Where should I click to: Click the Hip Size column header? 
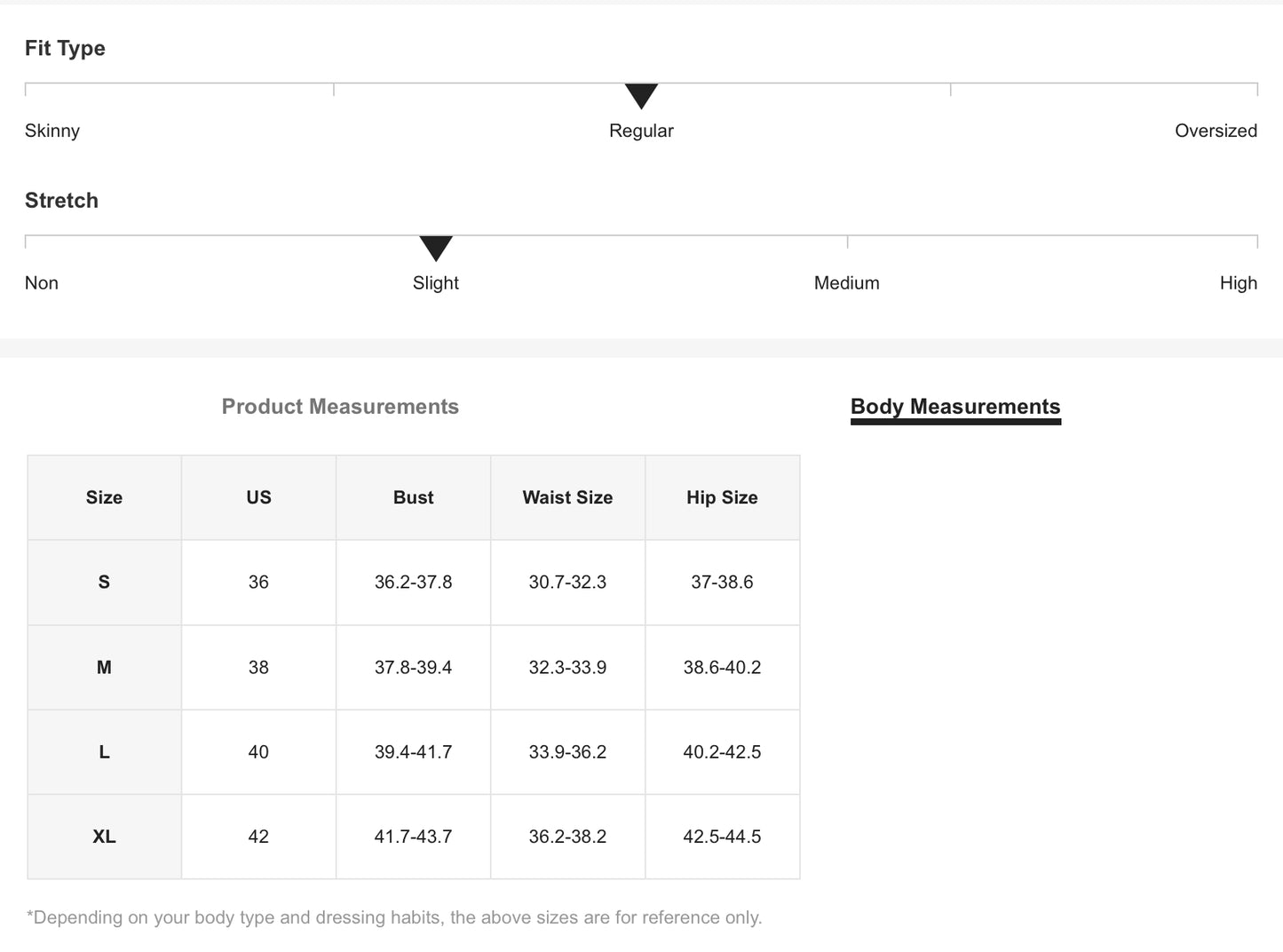(722, 497)
